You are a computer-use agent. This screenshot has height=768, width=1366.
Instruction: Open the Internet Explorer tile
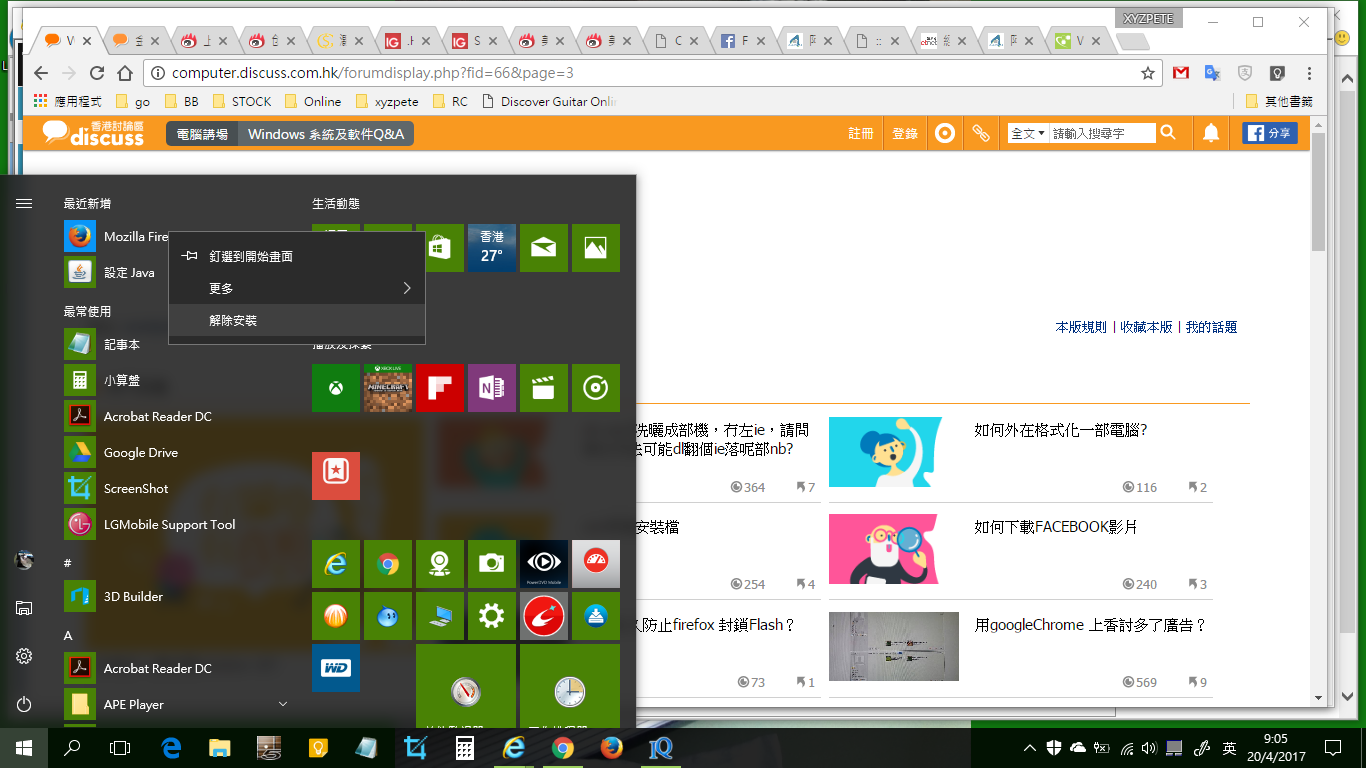point(336,564)
